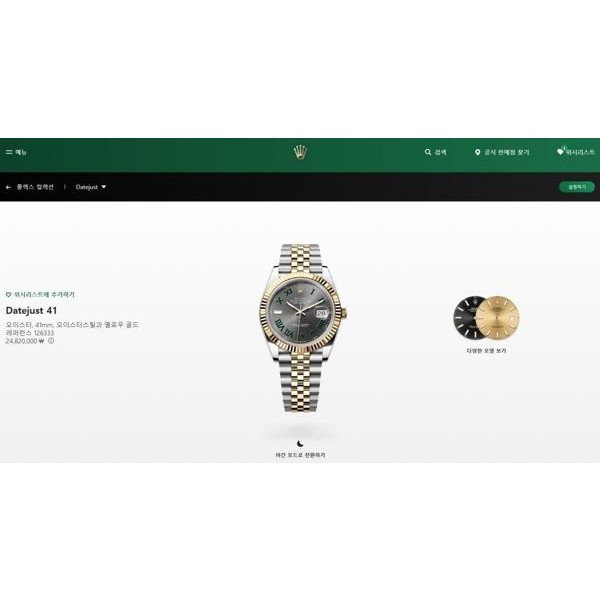This screenshot has height=600, width=600.
Task: Open search with the magnifier icon
Action: 428,152
